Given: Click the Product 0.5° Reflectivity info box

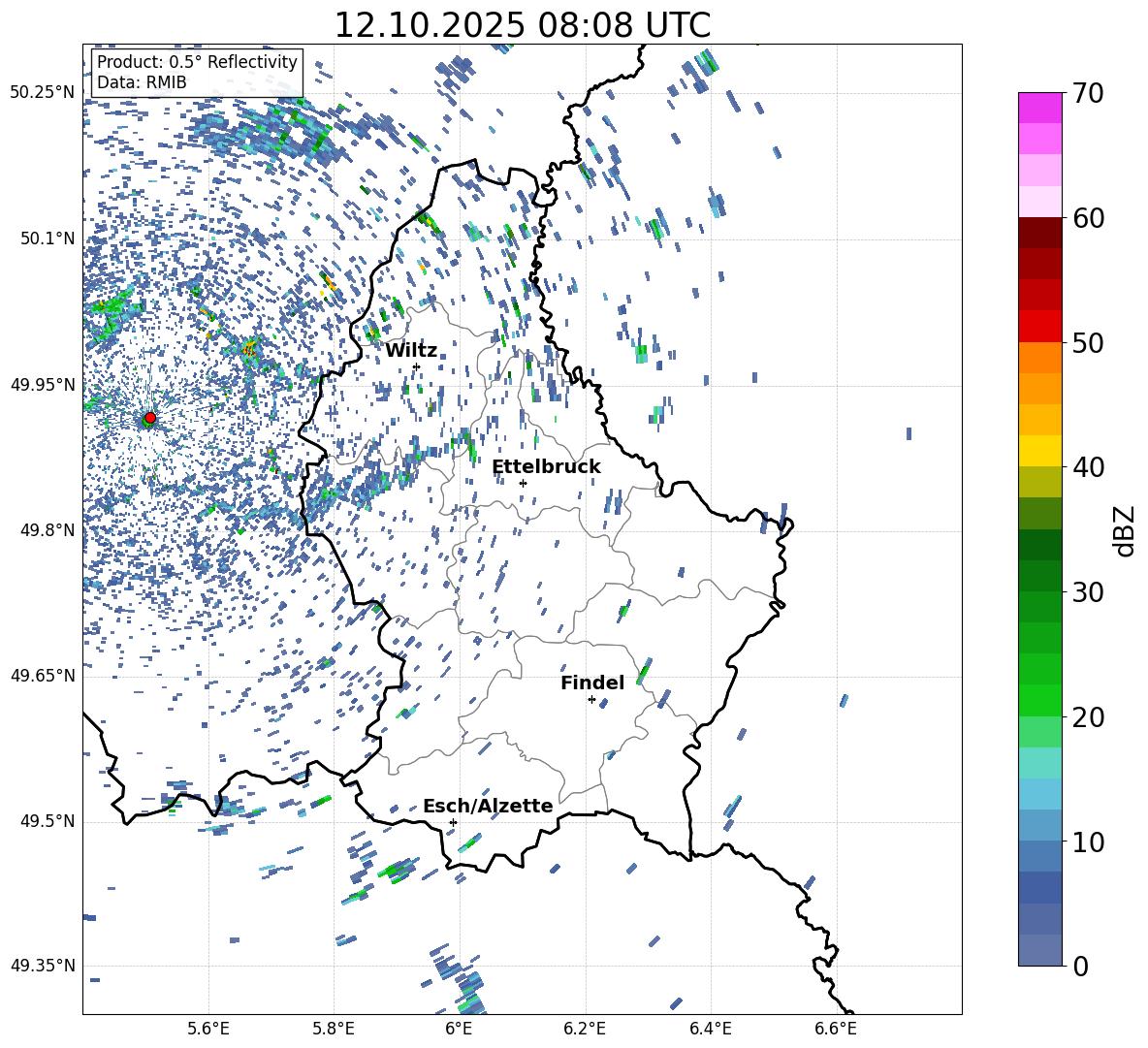Looking at the screenshot, I should pyautogui.click(x=197, y=73).
